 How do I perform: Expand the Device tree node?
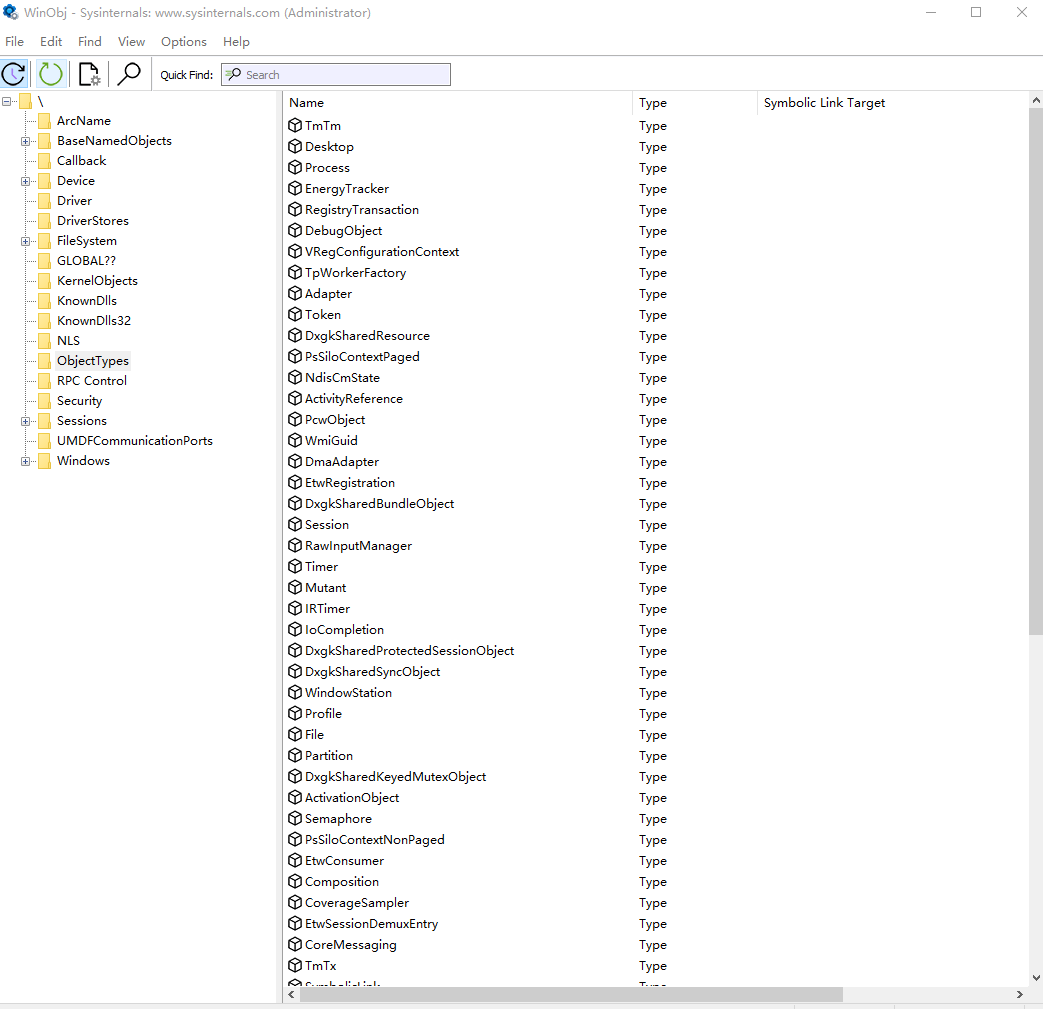25,181
